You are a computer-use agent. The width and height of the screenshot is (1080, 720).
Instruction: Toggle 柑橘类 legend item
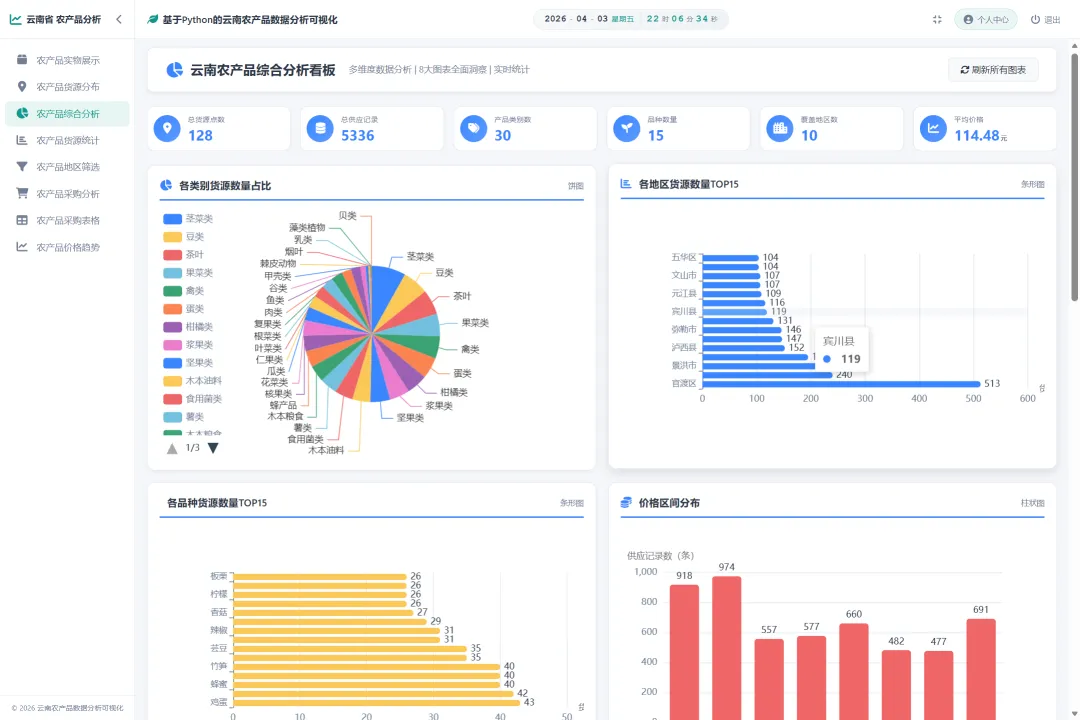click(x=188, y=327)
